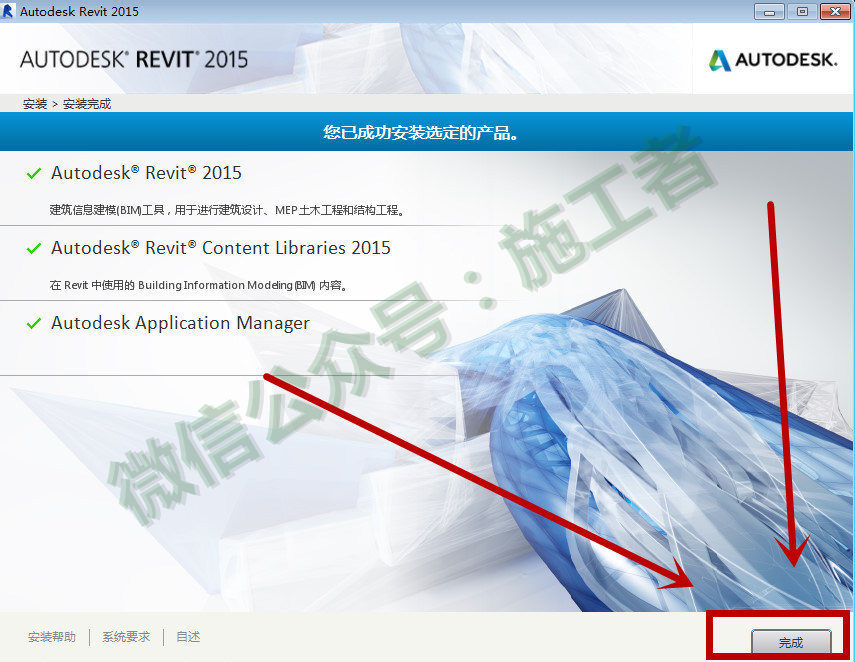
Task: Click the Autodesk logo at top right
Action: [773, 60]
